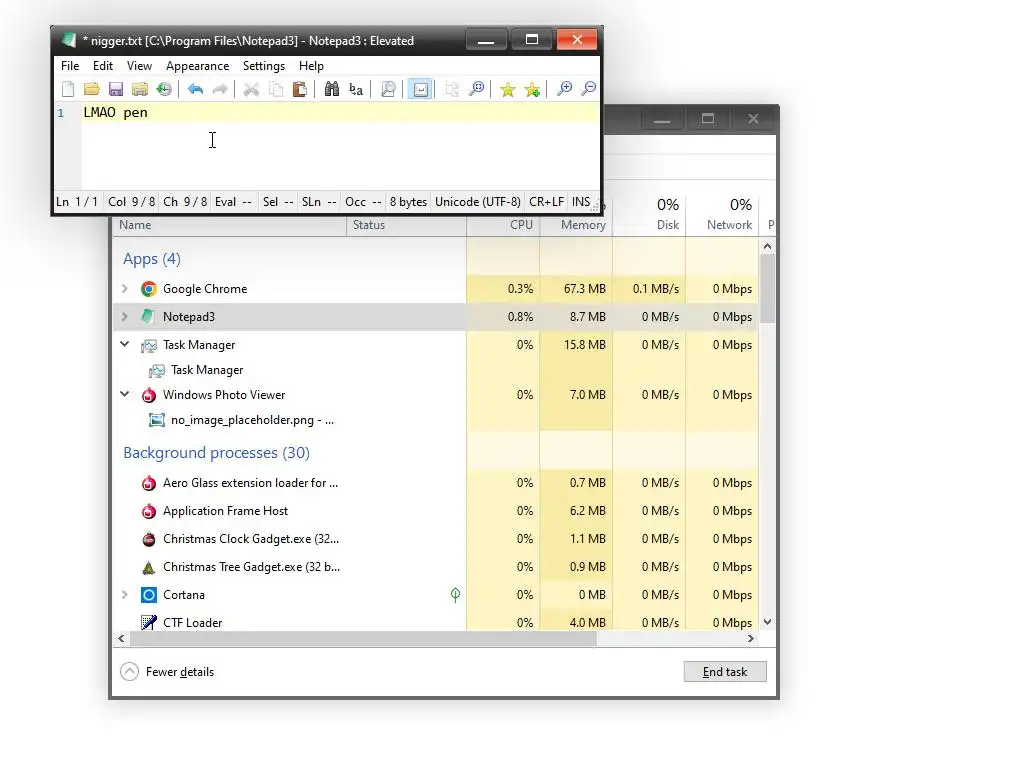The width and height of the screenshot is (1024, 768).
Task: Click 'Ln 1 / 1' in status bar
Action: [x=77, y=202]
